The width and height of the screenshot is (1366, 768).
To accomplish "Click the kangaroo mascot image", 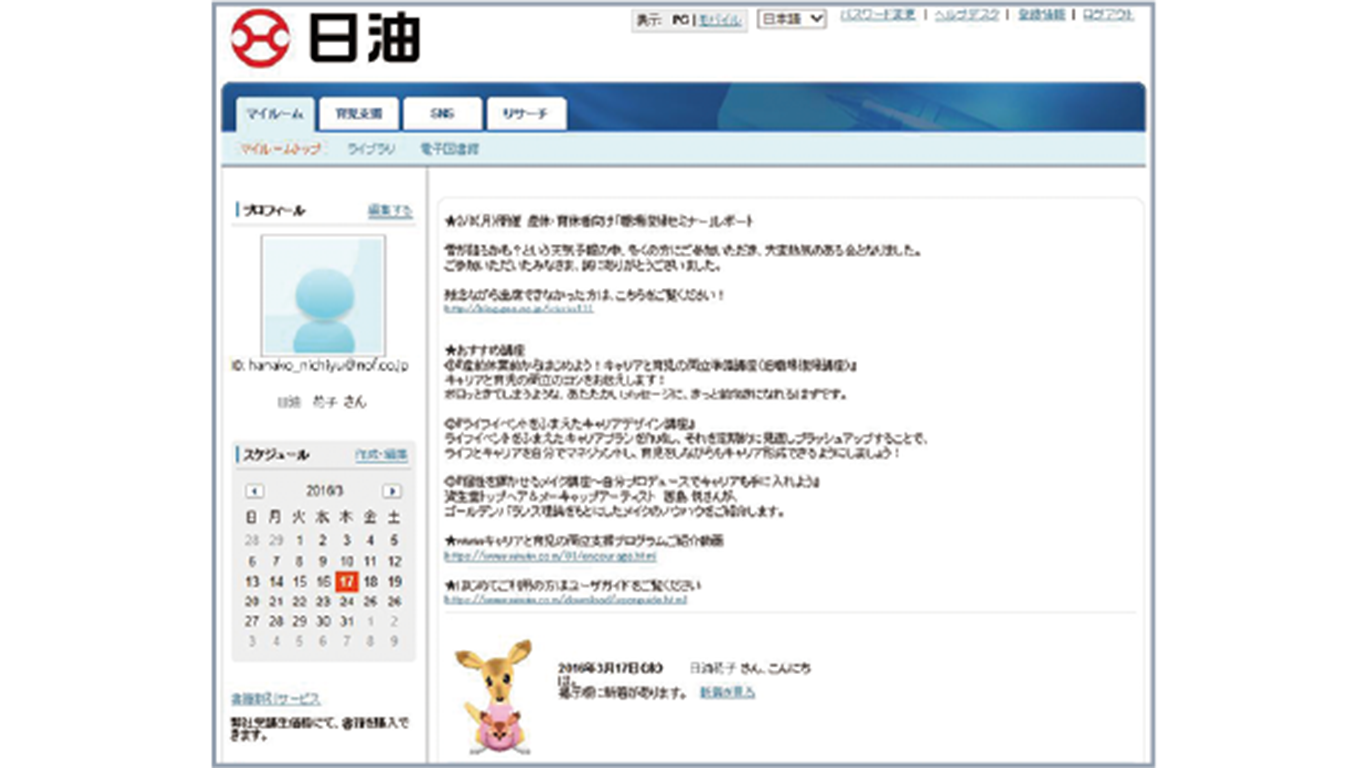I will coord(495,697).
